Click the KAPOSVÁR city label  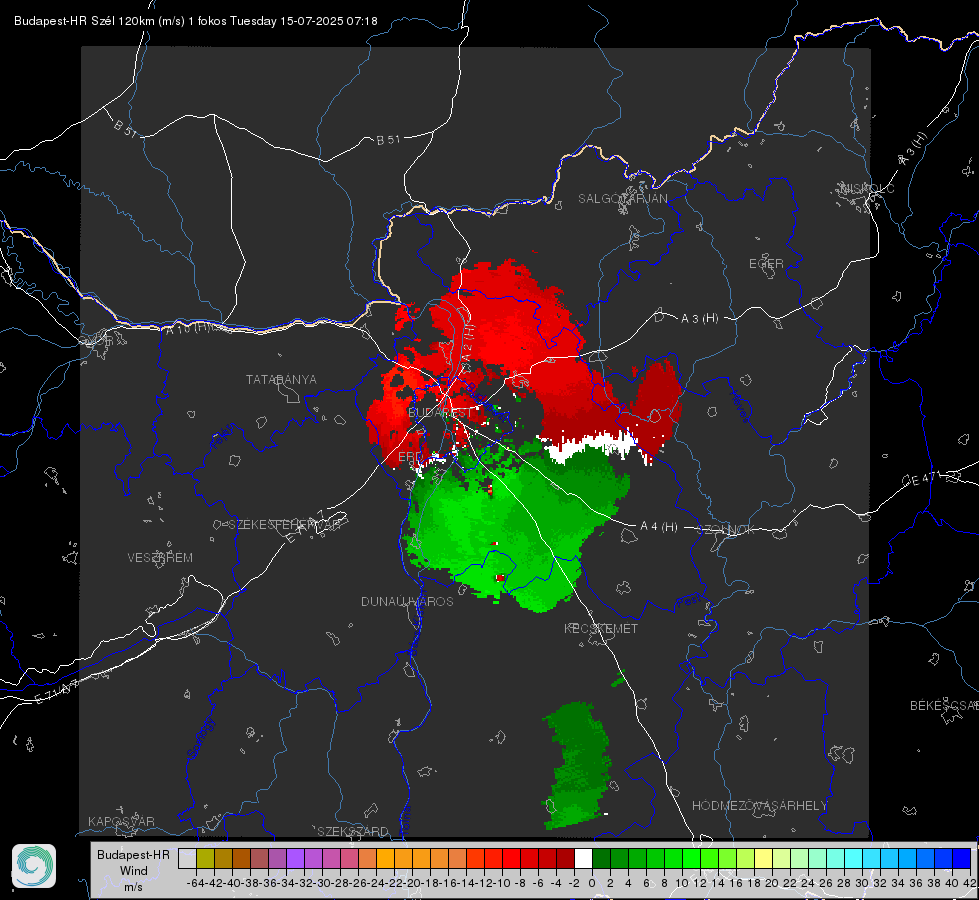click(x=121, y=821)
